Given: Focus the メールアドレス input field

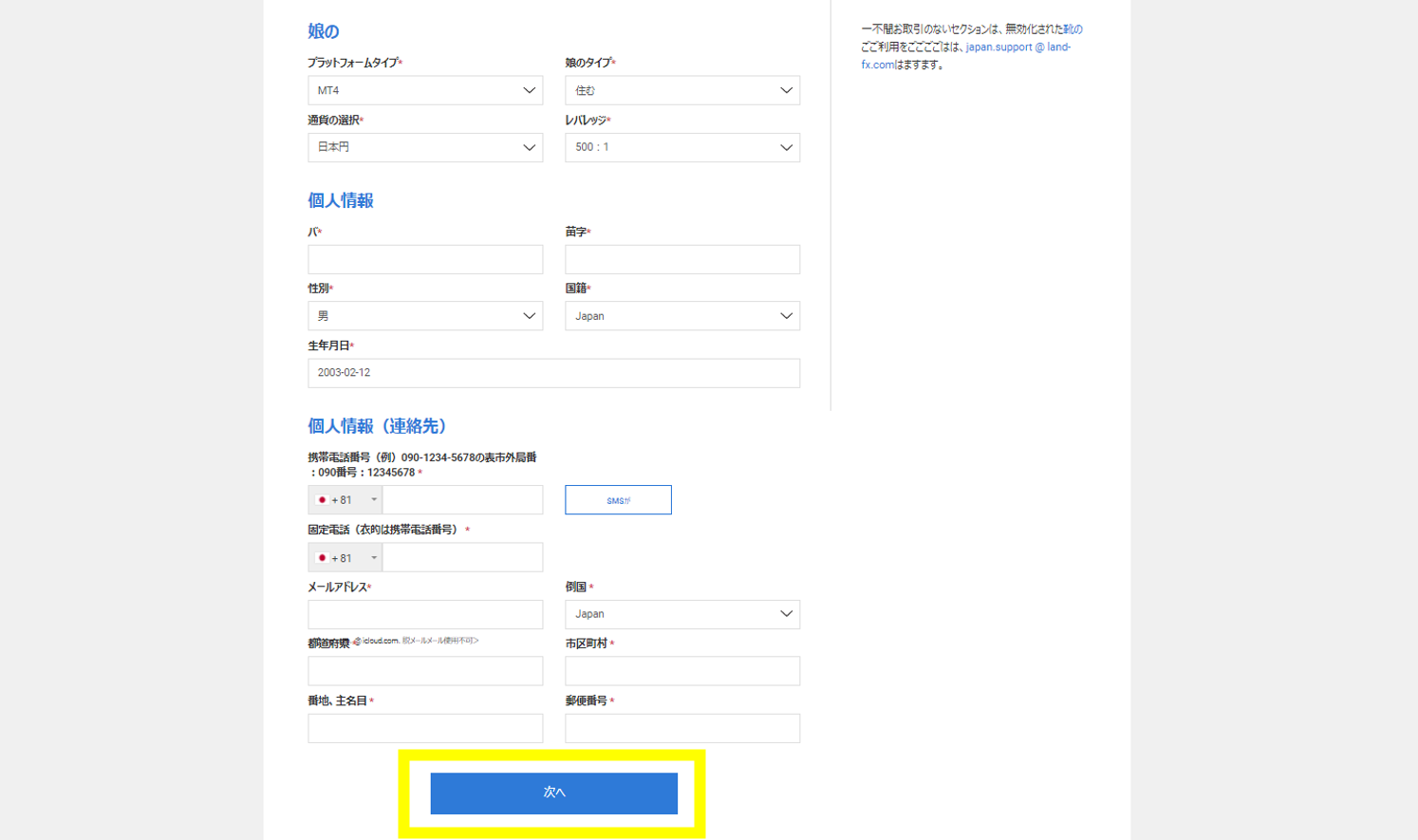Looking at the screenshot, I should (425, 614).
